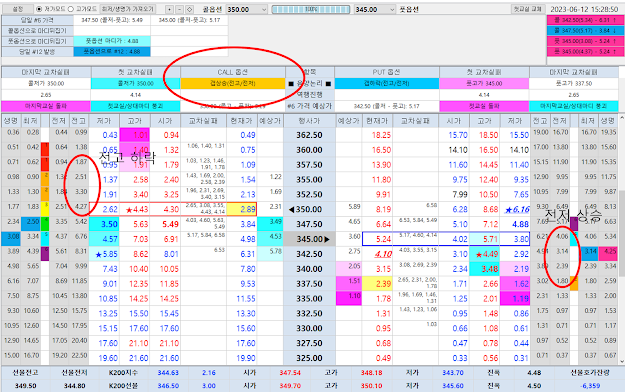This screenshot has height=392, width=625.
Task: Click the cyan 풋옵션 마디가 : 4.03 cell
Action: coord(112,41)
